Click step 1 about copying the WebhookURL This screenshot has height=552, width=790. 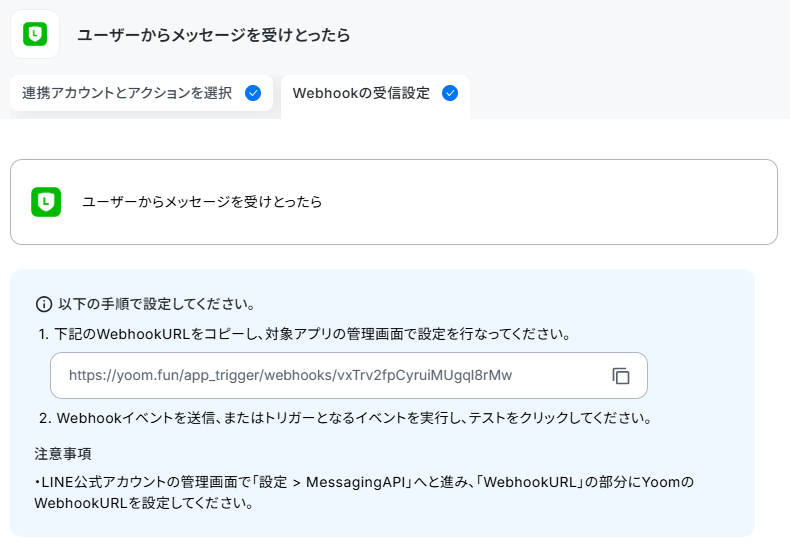(305, 334)
